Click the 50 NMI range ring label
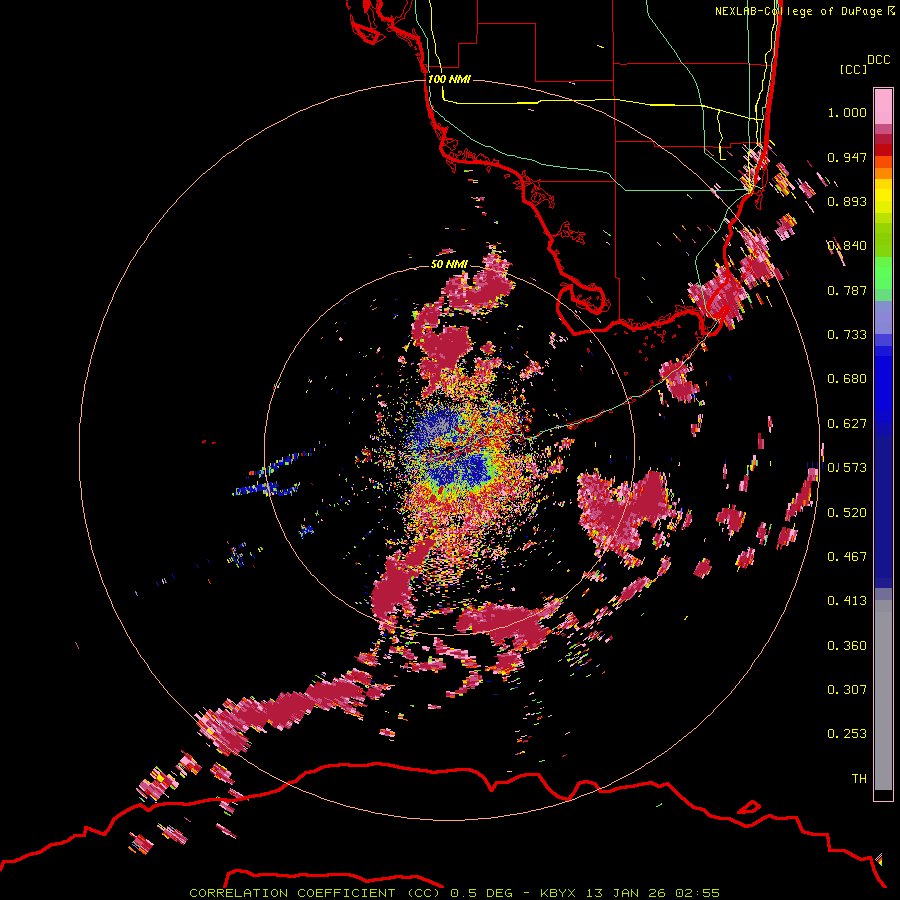 [x=449, y=264]
